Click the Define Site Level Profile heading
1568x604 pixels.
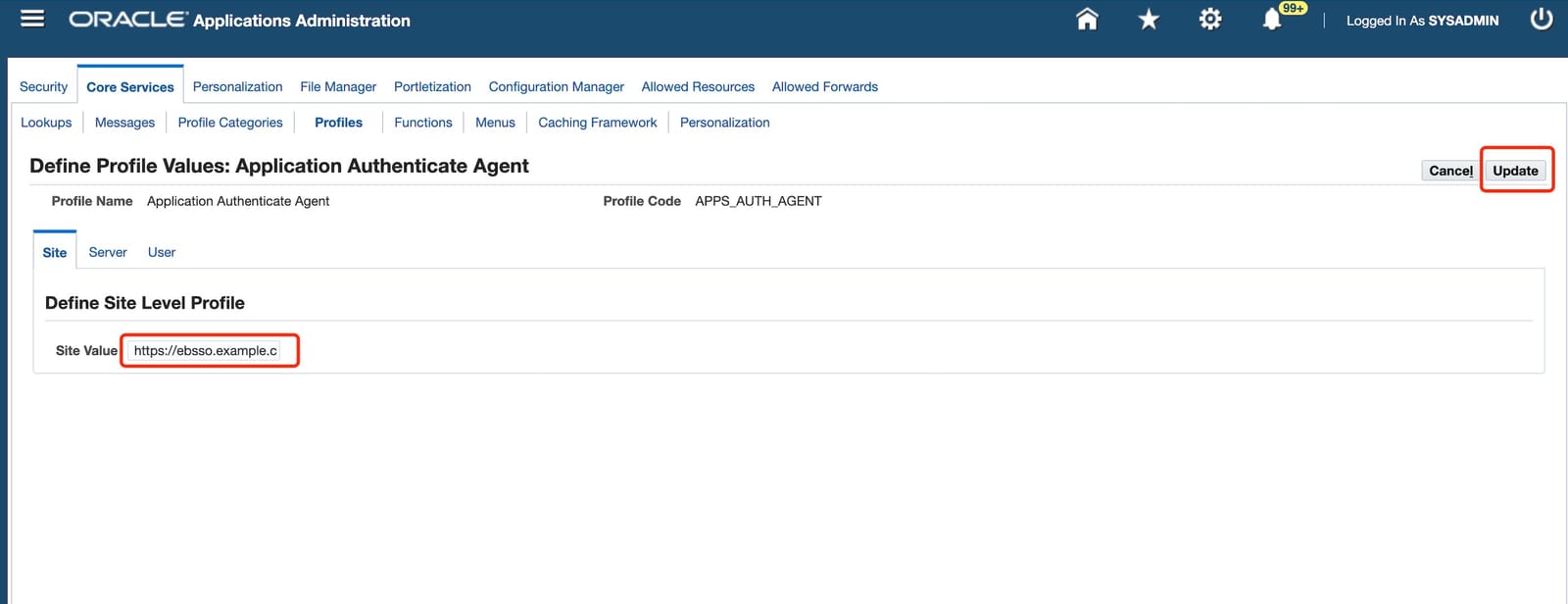145,303
